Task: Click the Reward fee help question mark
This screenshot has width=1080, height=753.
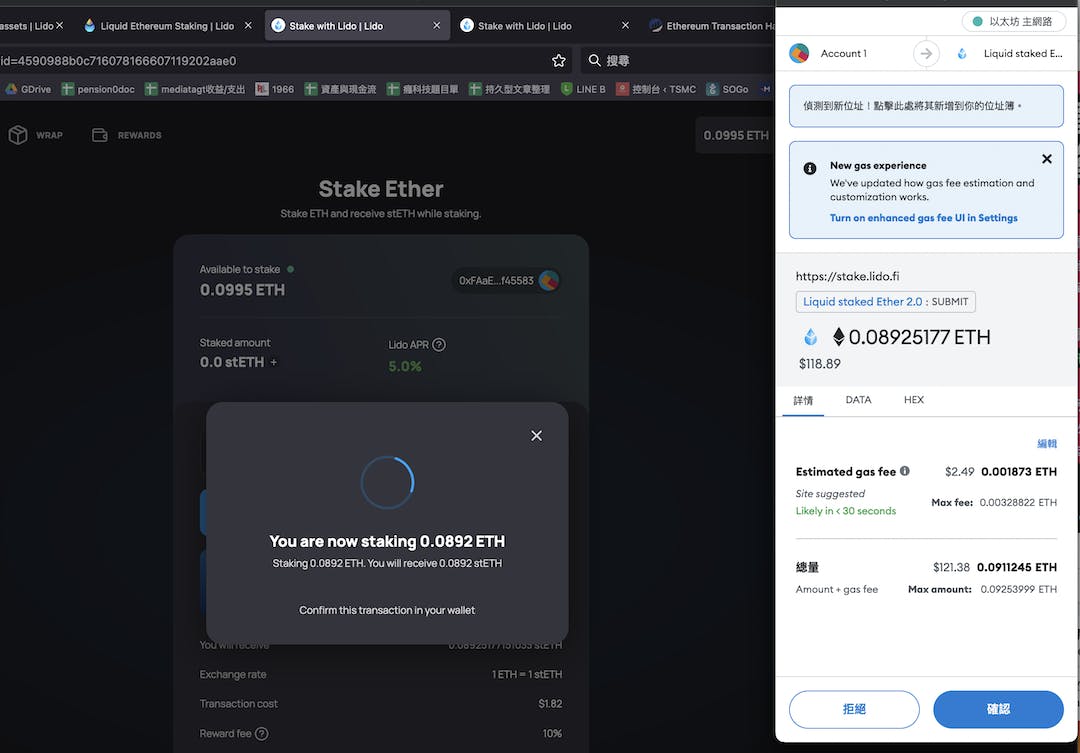Action: pos(262,734)
